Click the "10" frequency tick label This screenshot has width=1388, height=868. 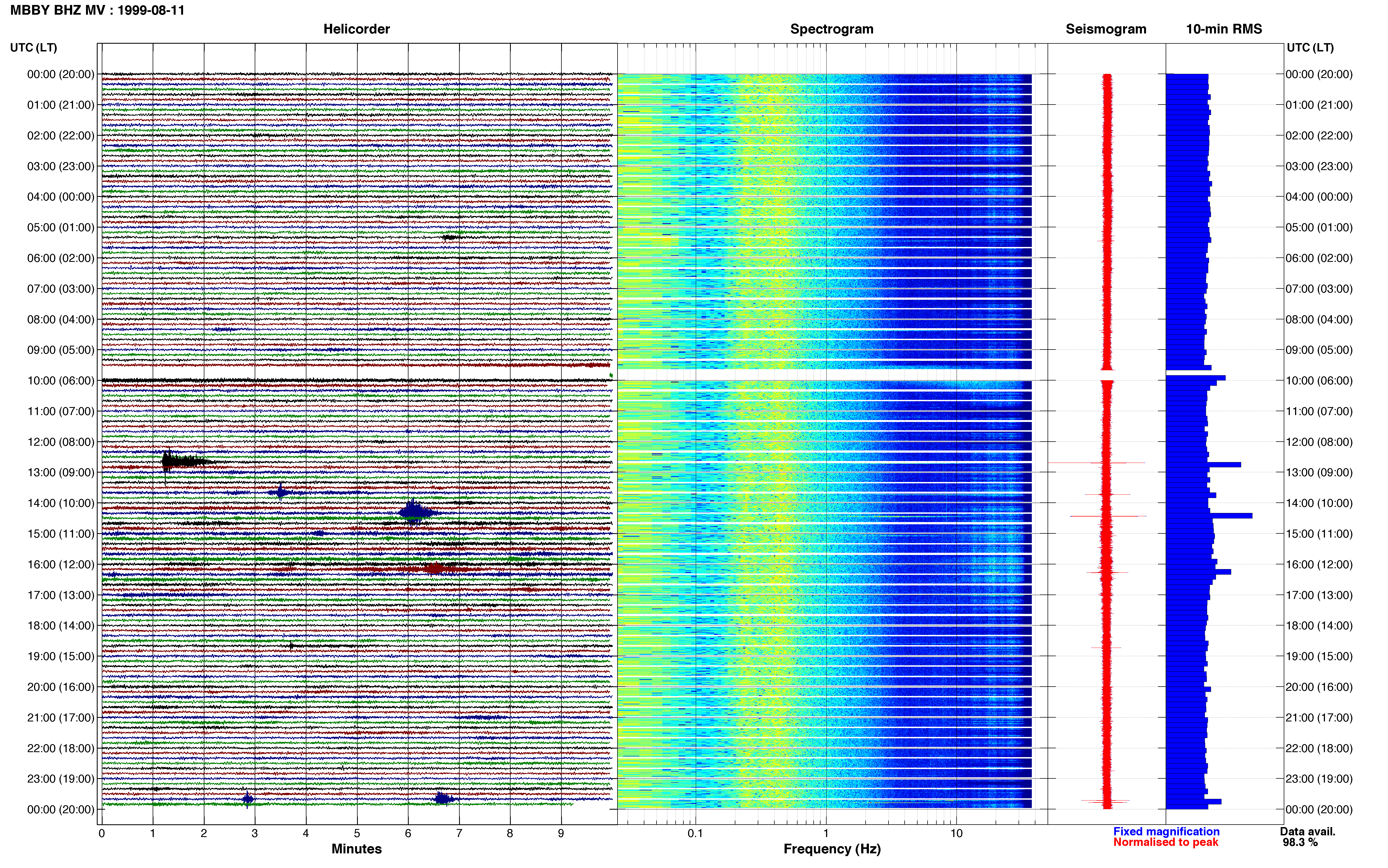956,833
